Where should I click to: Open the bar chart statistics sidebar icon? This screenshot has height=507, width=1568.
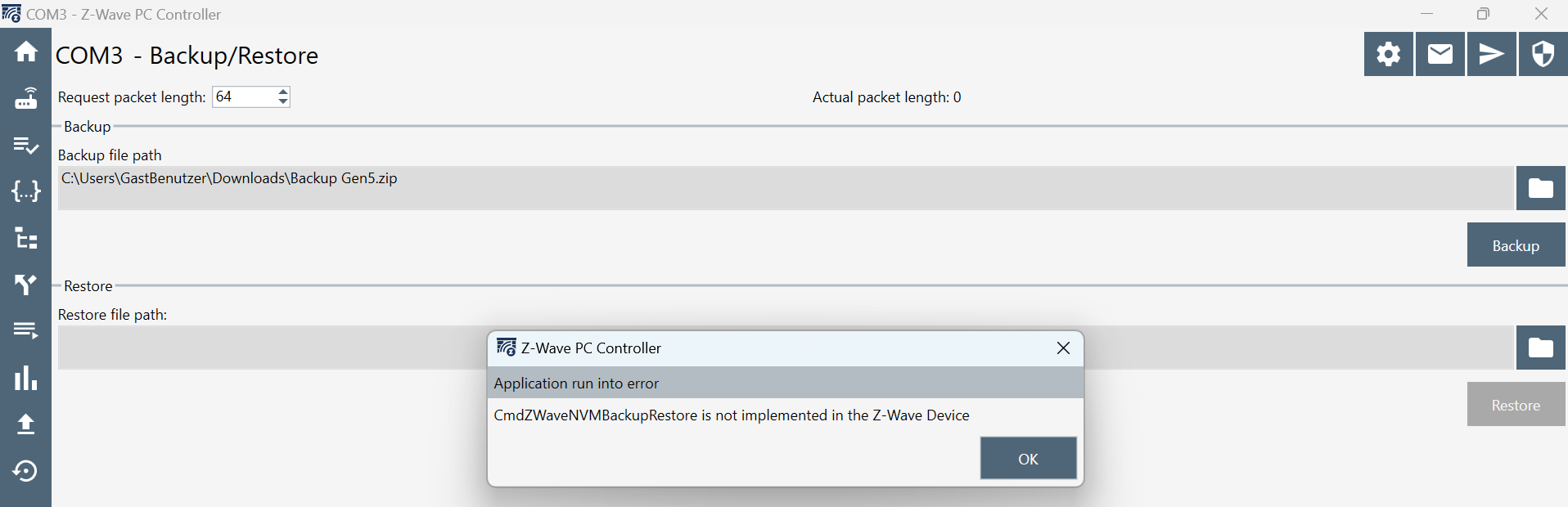(25, 378)
